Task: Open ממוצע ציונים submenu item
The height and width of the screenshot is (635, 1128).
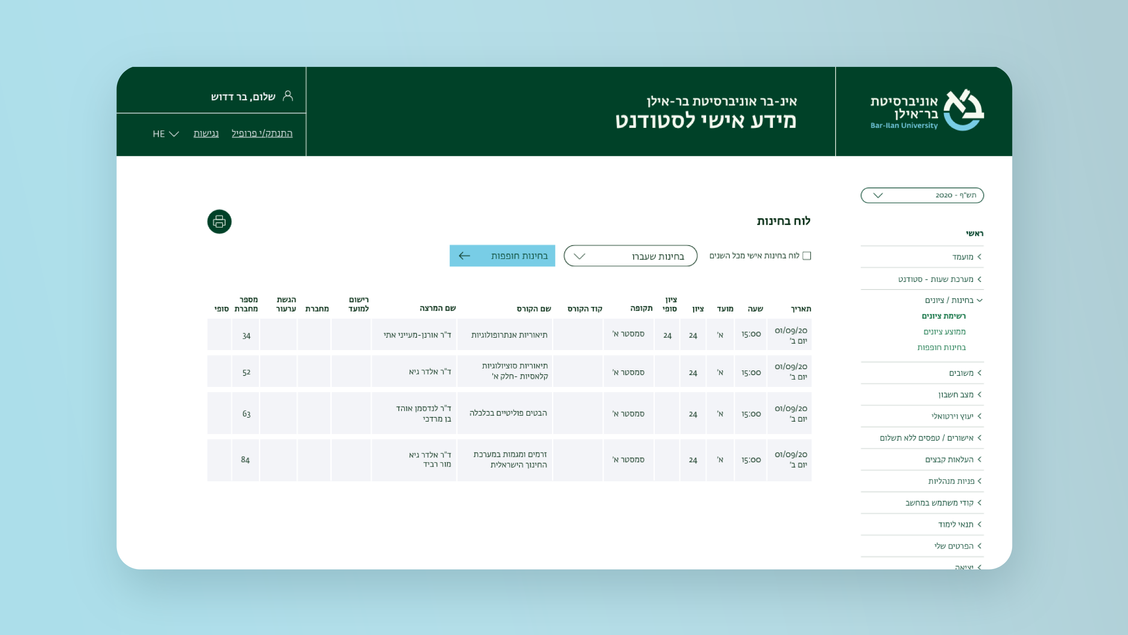Action: 945,332
